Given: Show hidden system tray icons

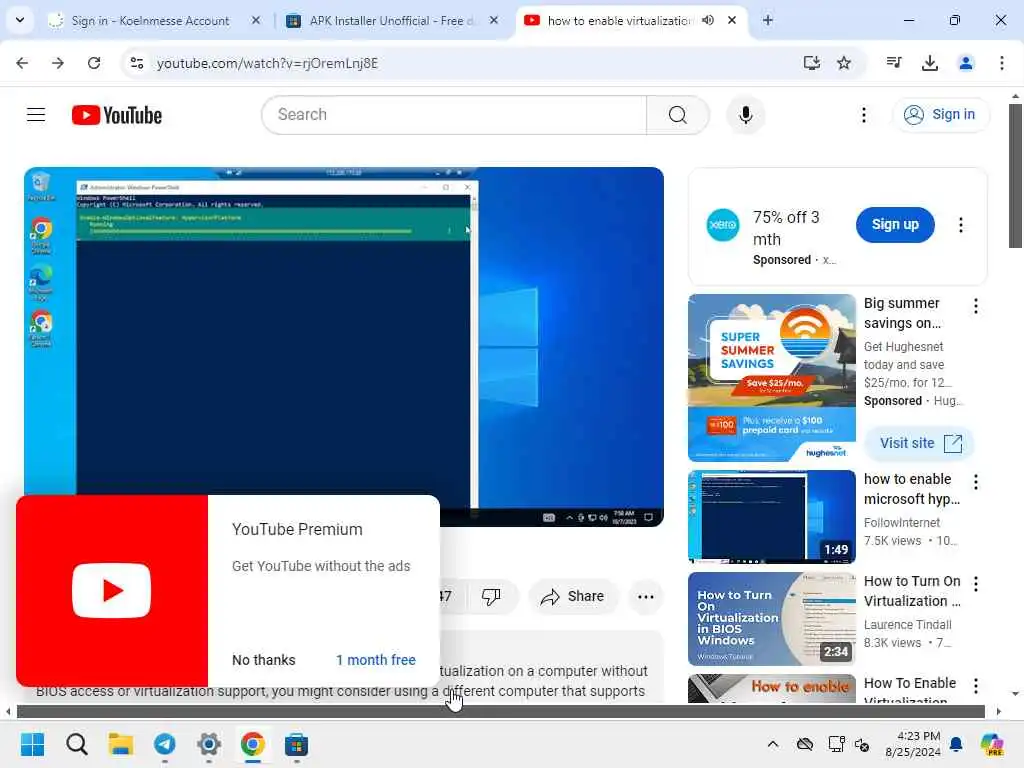Looking at the screenshot, I should [x=773, y=744].
